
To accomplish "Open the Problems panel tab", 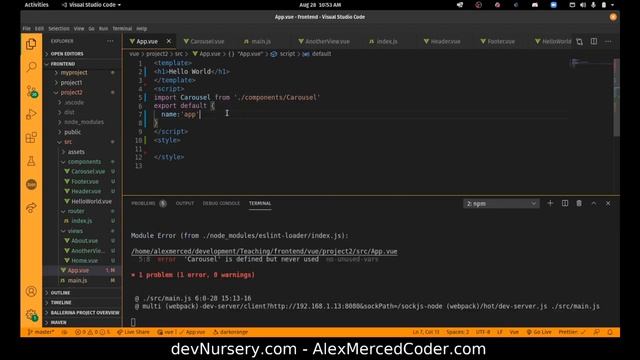I will tap(148, 203).
